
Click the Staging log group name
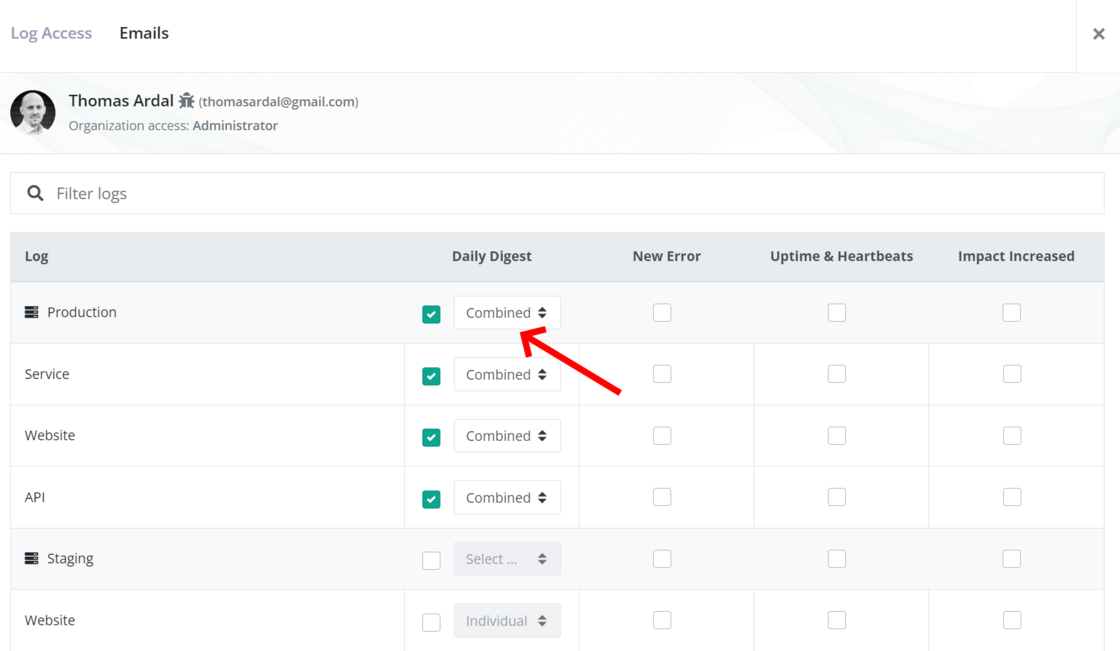click(70, 558)
